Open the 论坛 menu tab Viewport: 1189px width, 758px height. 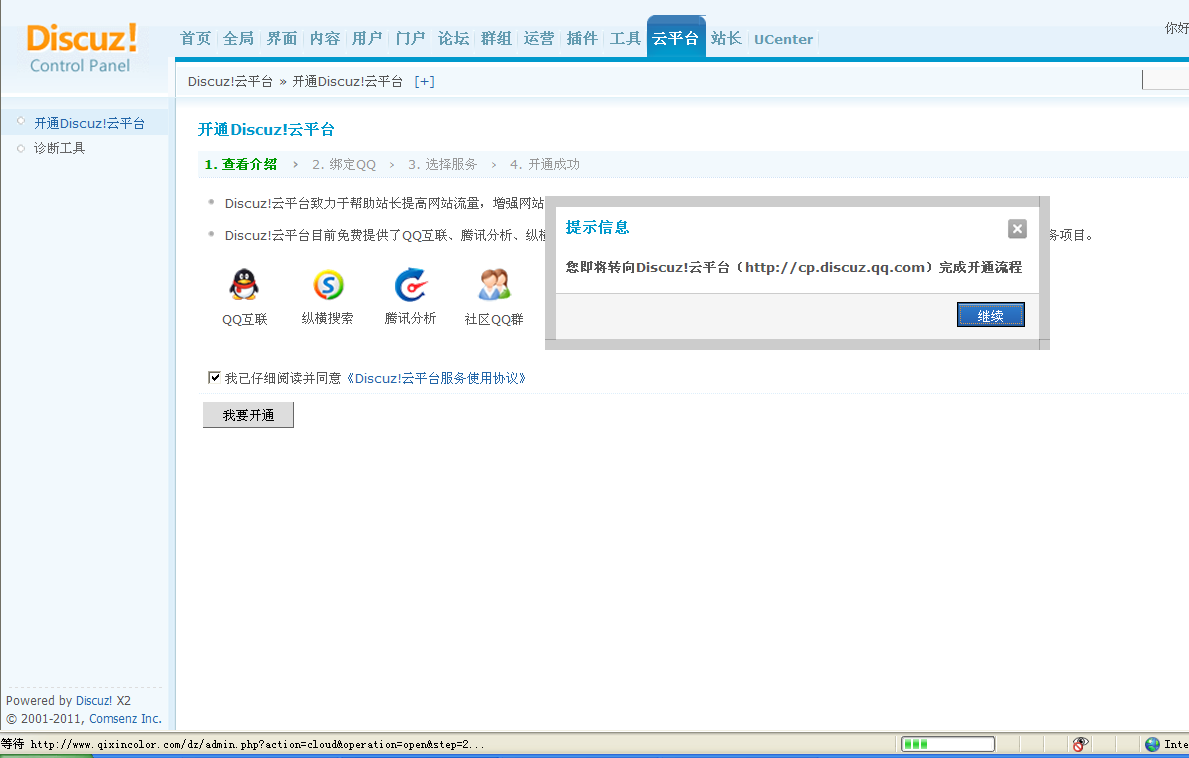[453, 39]
